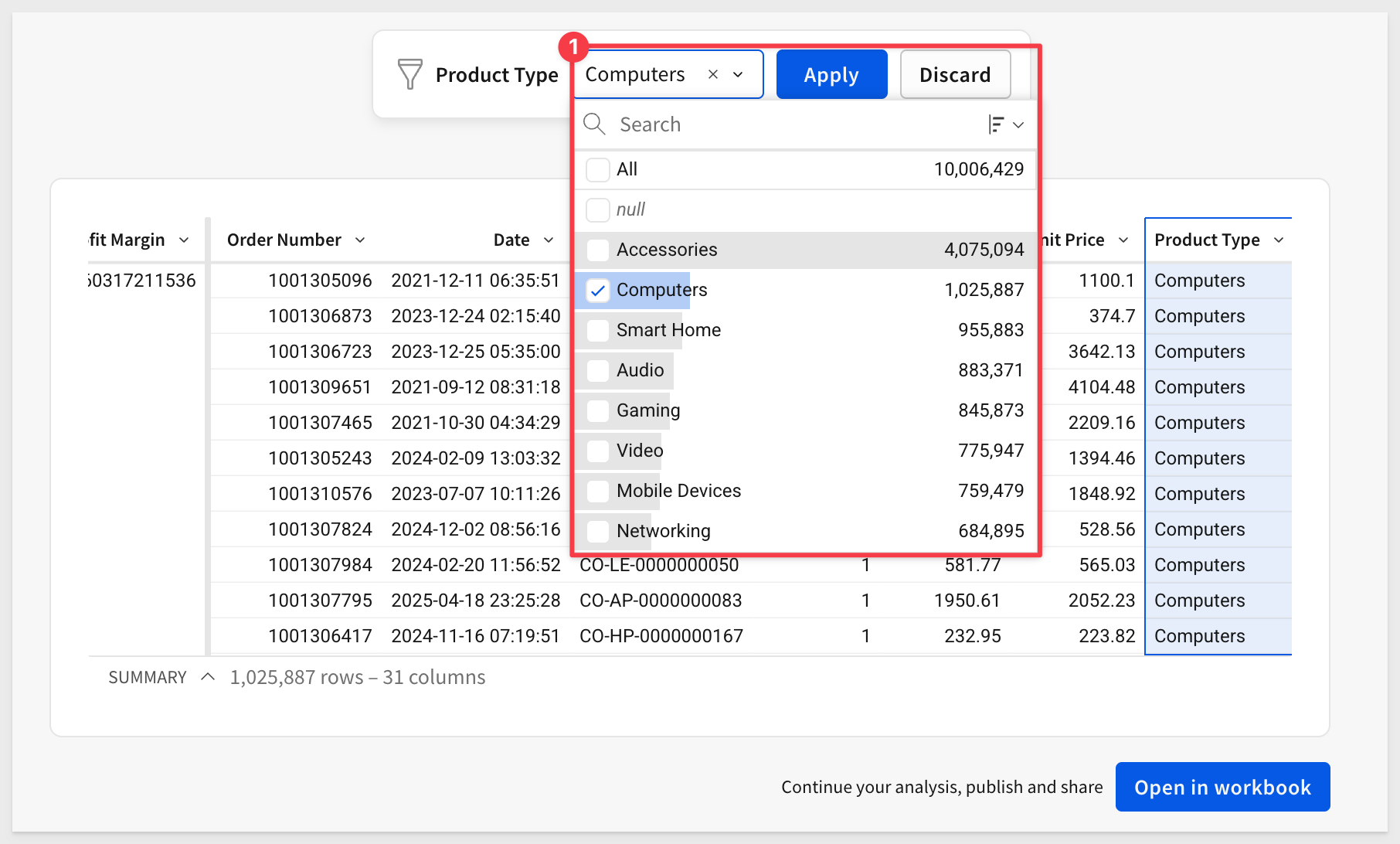Select unit price 1100.1 cell

coord(1107,281)
